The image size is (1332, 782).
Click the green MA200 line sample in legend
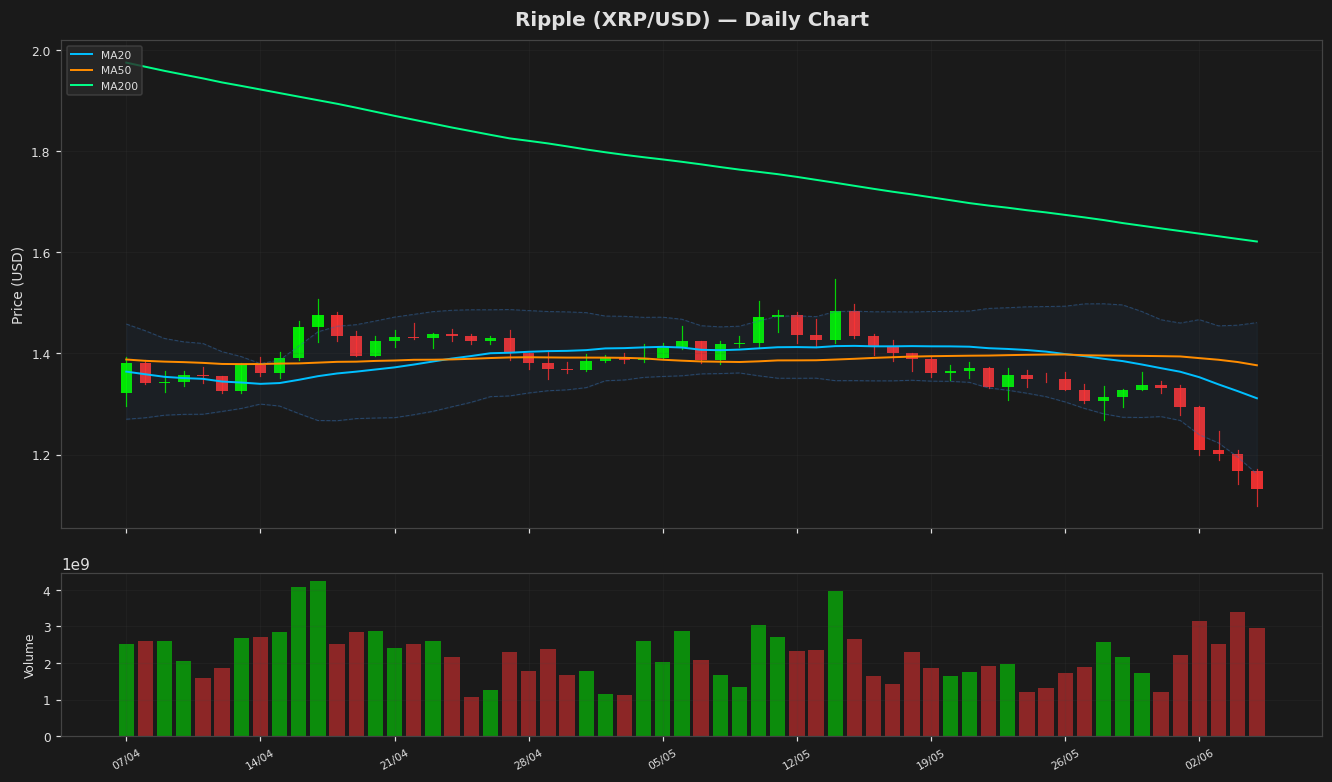click(82, 86)
